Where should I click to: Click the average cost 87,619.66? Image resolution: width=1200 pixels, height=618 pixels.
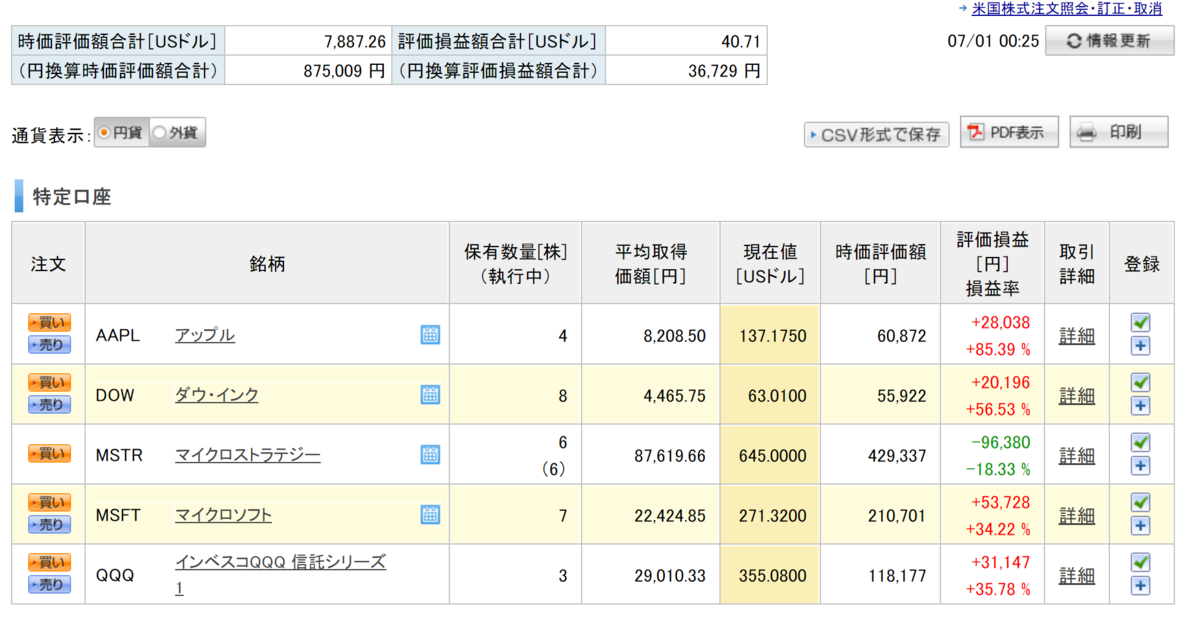coord(670,456)
